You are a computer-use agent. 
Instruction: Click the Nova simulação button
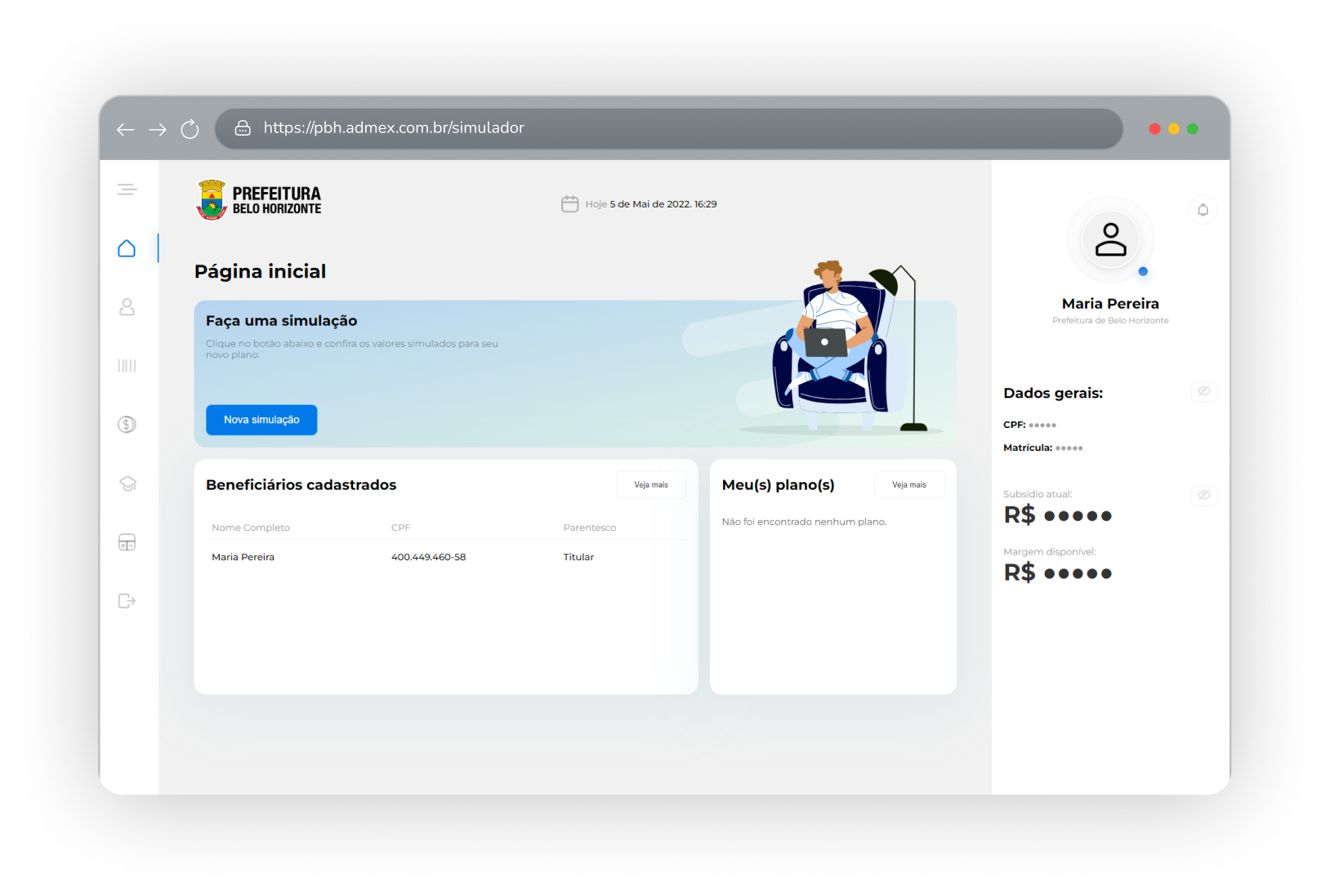[261, 420]
